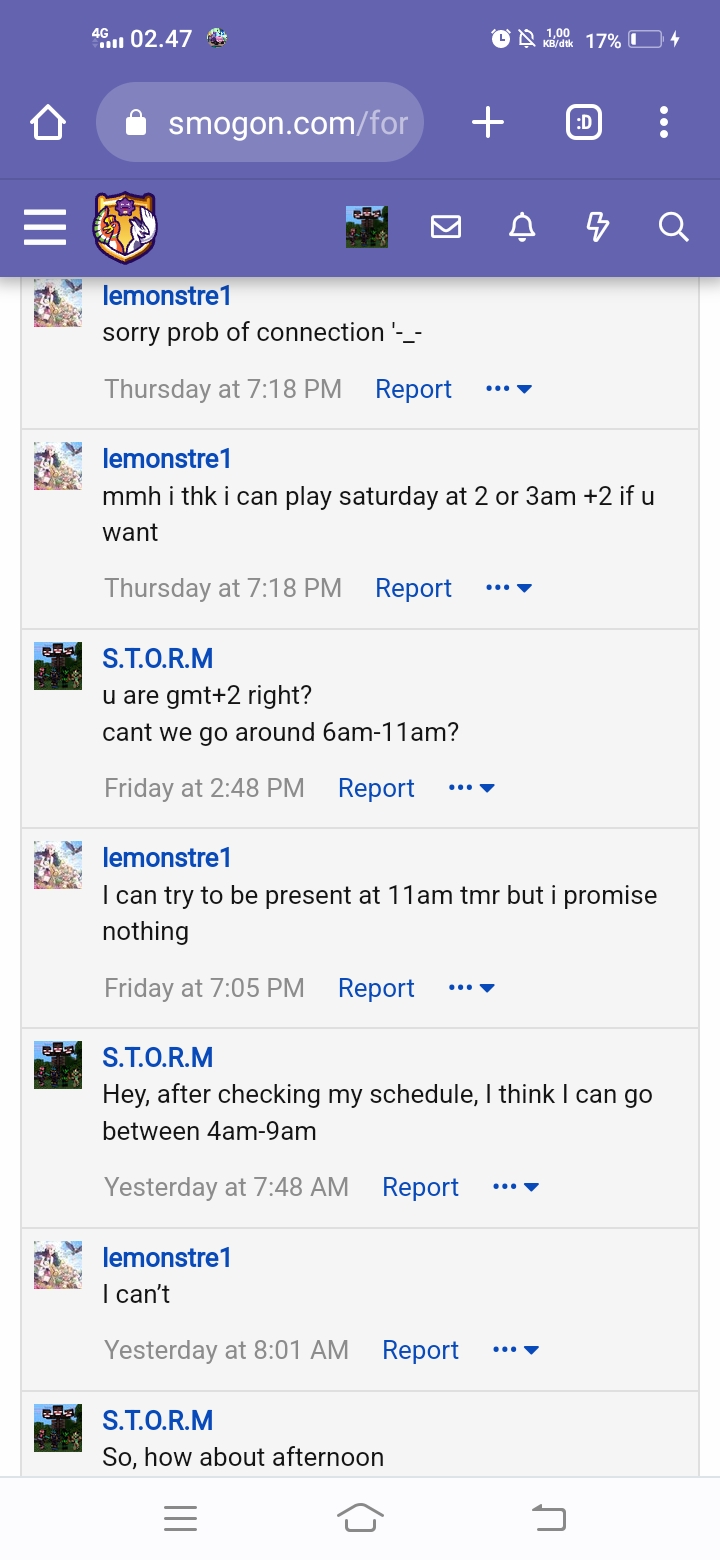Tap the Smogon shield logo

[125, 228]
